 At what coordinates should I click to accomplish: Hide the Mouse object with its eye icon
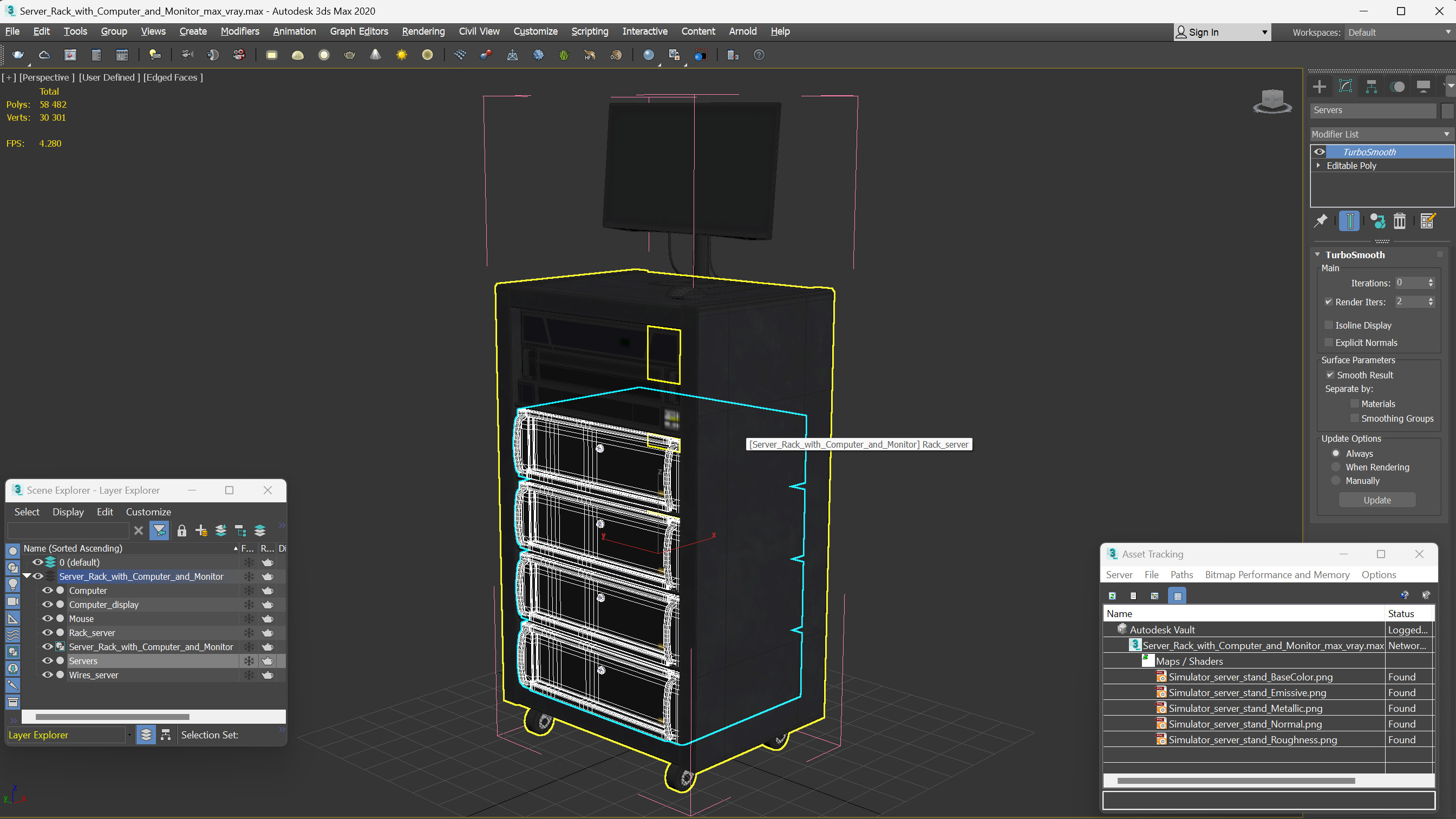pyautogui.click(x=48, y=618)
